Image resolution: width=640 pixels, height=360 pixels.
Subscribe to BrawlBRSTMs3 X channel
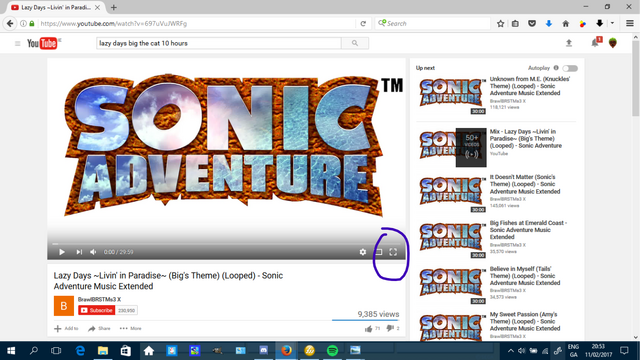click(97, 310)
